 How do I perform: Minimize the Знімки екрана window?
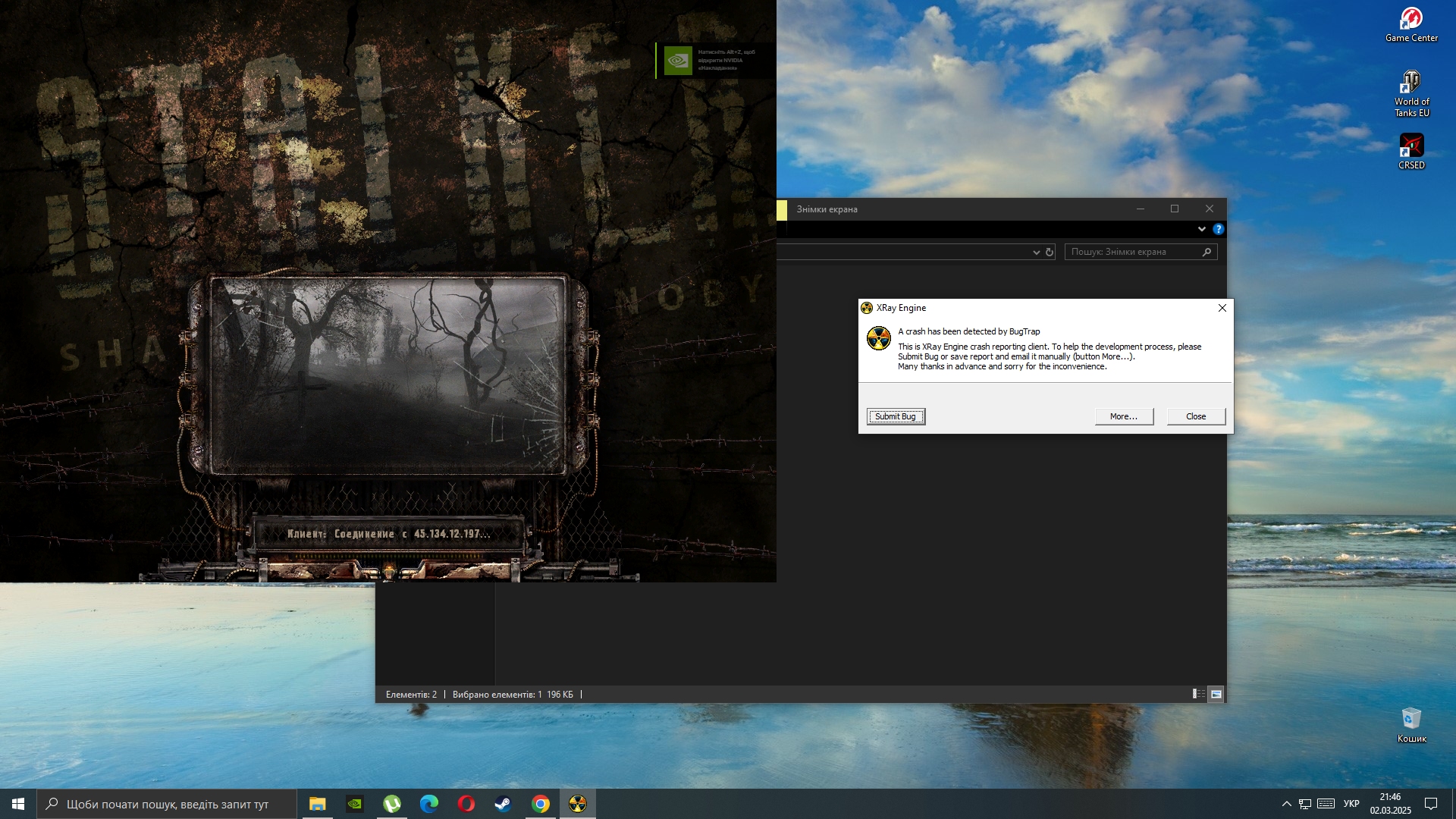pyautogui.click(x=1140, y=209)
